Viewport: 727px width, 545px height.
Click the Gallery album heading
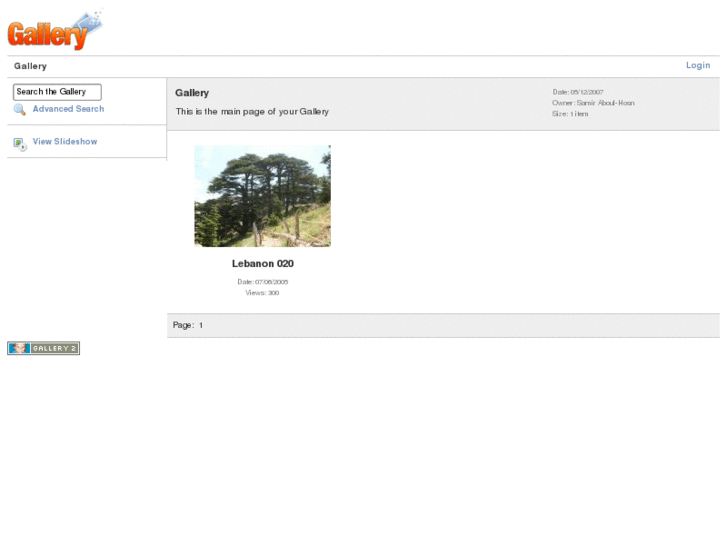click(x=192, y=93)
